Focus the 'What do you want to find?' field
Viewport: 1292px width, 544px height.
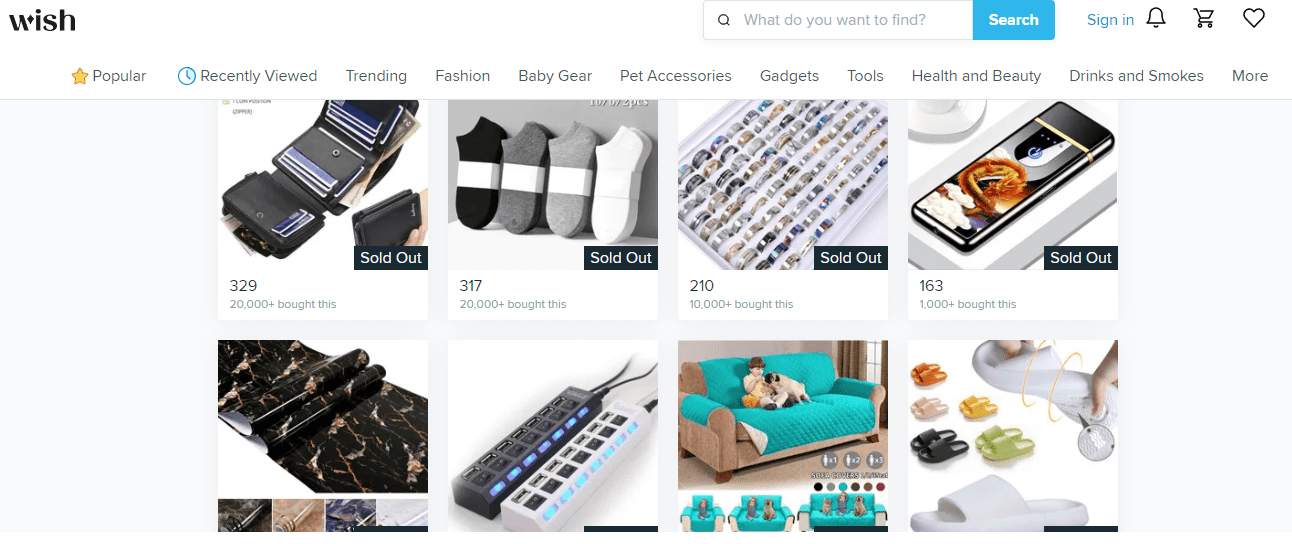coord(851,20)
